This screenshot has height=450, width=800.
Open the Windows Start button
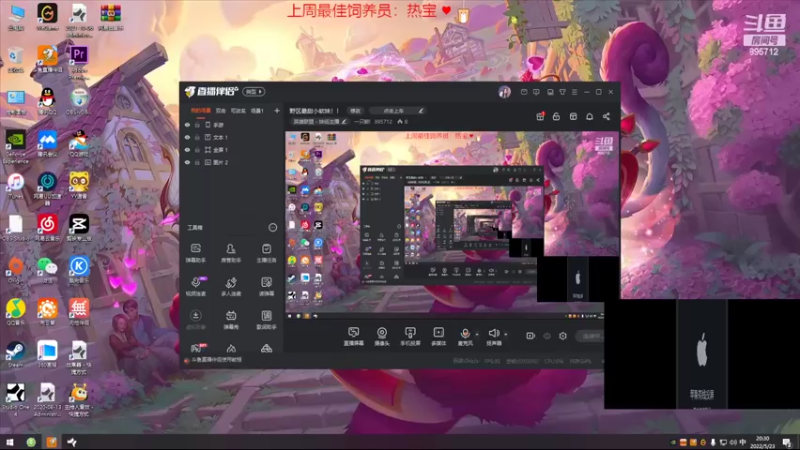[10, 442]
